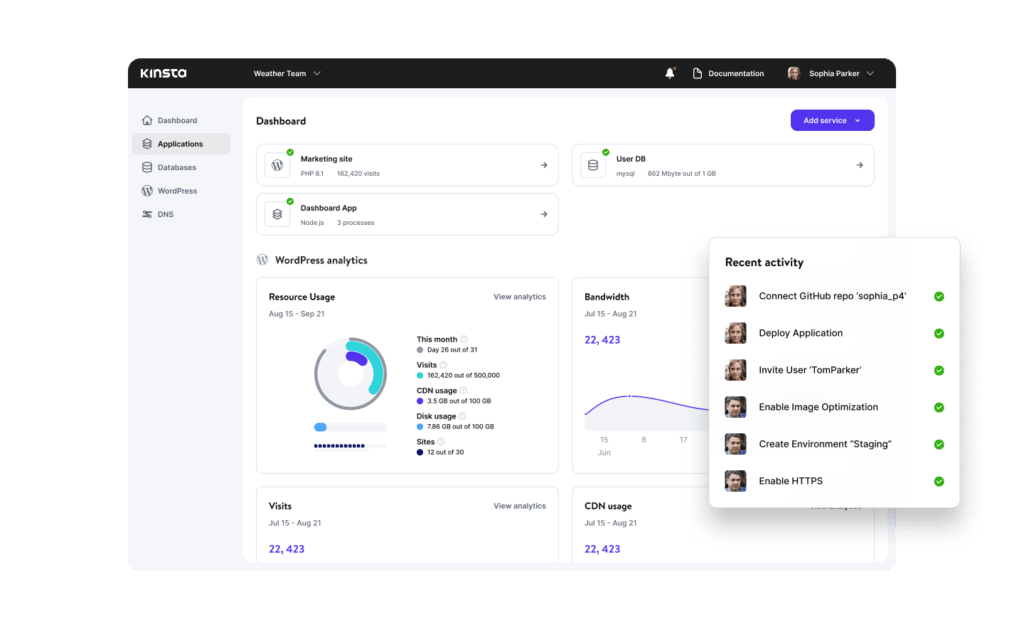Open View analytics for Resource Usage
Screen dimensions: 1024x639
[519, 296]
